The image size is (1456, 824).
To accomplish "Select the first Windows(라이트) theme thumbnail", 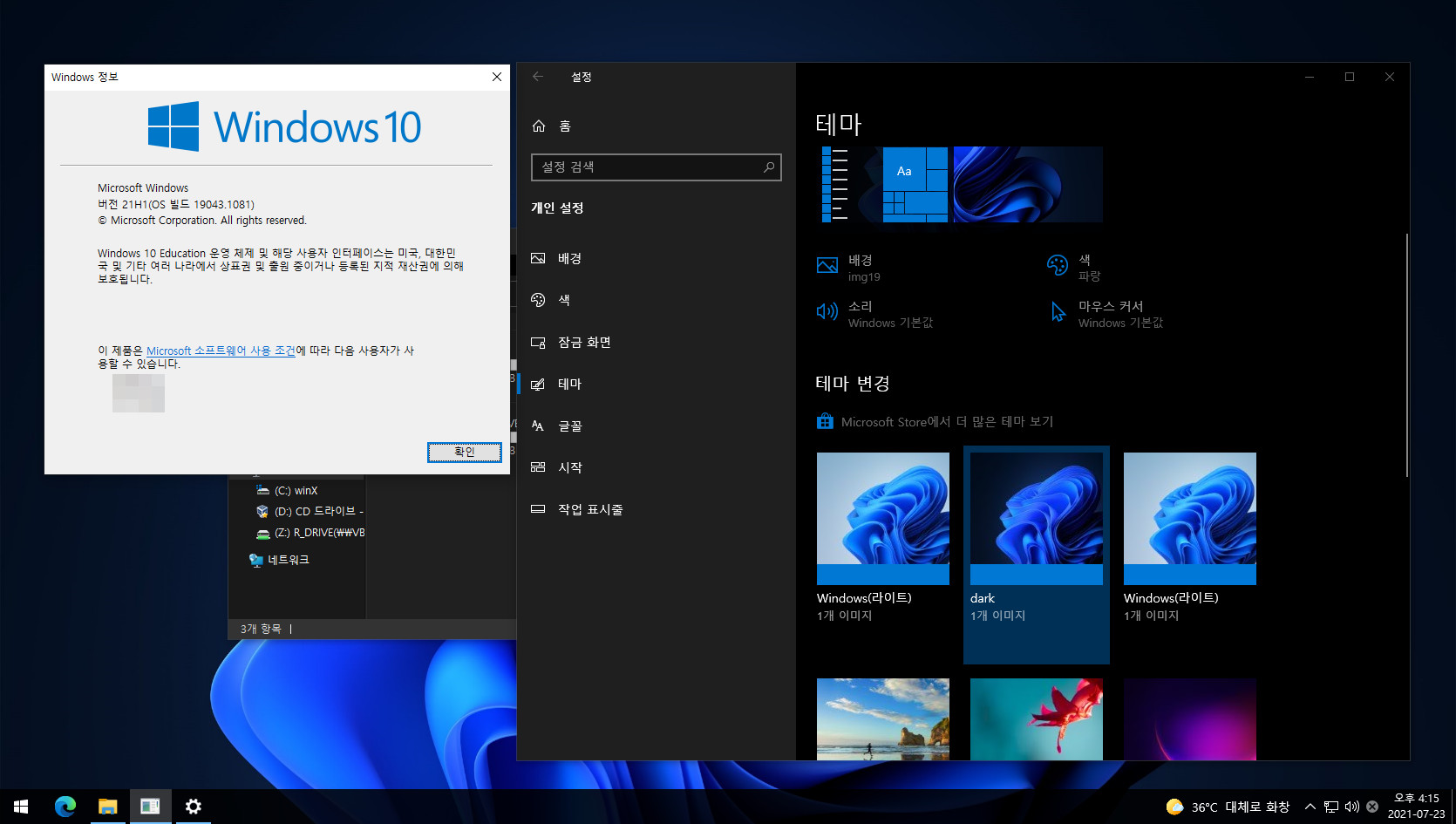I will [x=883, y=518].
